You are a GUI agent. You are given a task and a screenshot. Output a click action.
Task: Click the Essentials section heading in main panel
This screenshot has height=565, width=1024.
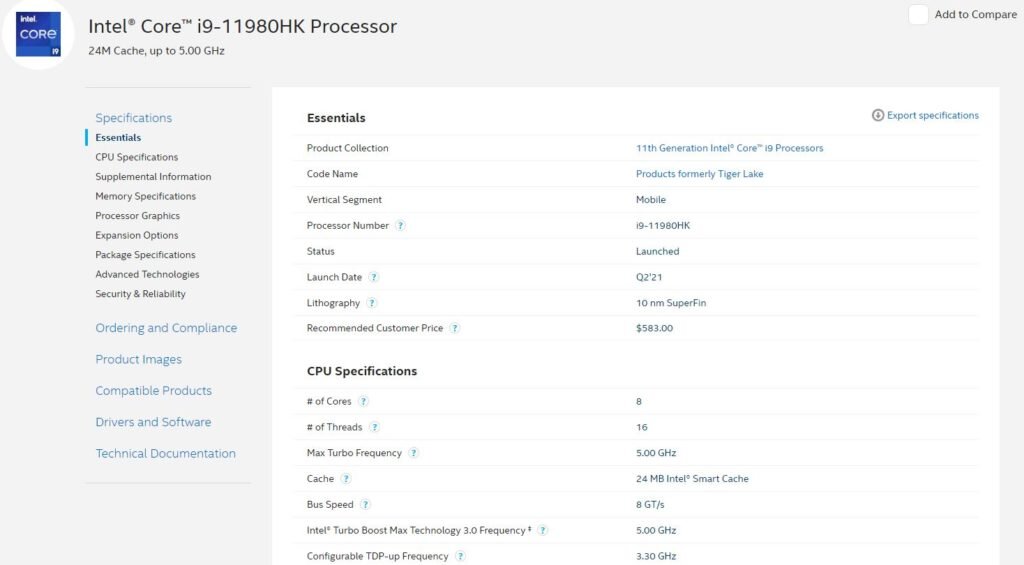click(336, 118)
